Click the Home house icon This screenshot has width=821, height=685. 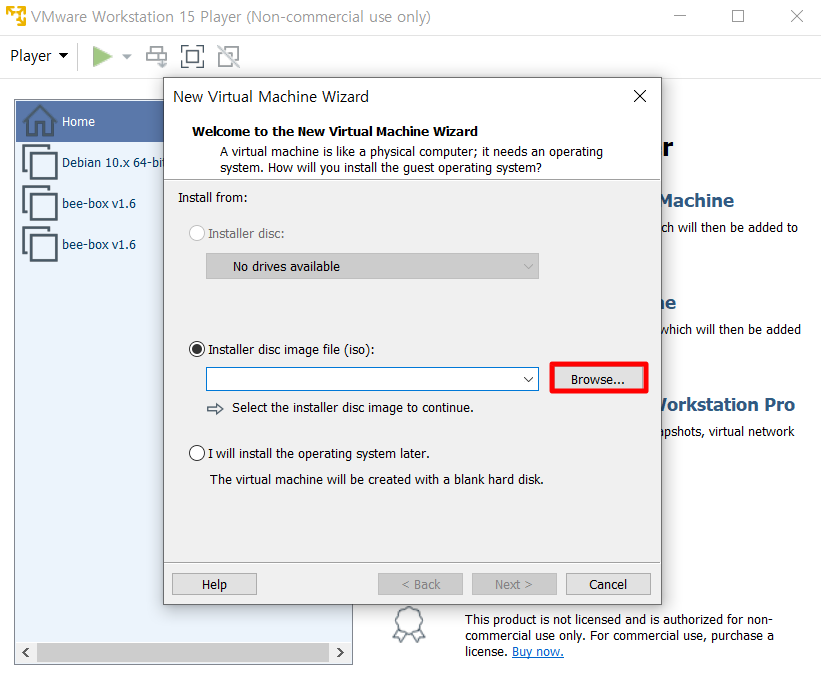coord(39,120)
